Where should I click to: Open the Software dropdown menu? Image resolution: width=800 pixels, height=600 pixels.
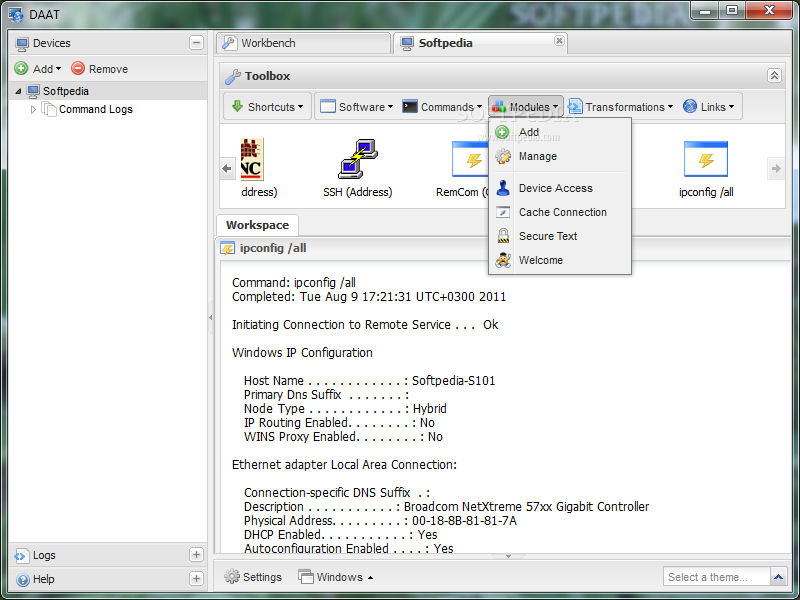(356, 107)
